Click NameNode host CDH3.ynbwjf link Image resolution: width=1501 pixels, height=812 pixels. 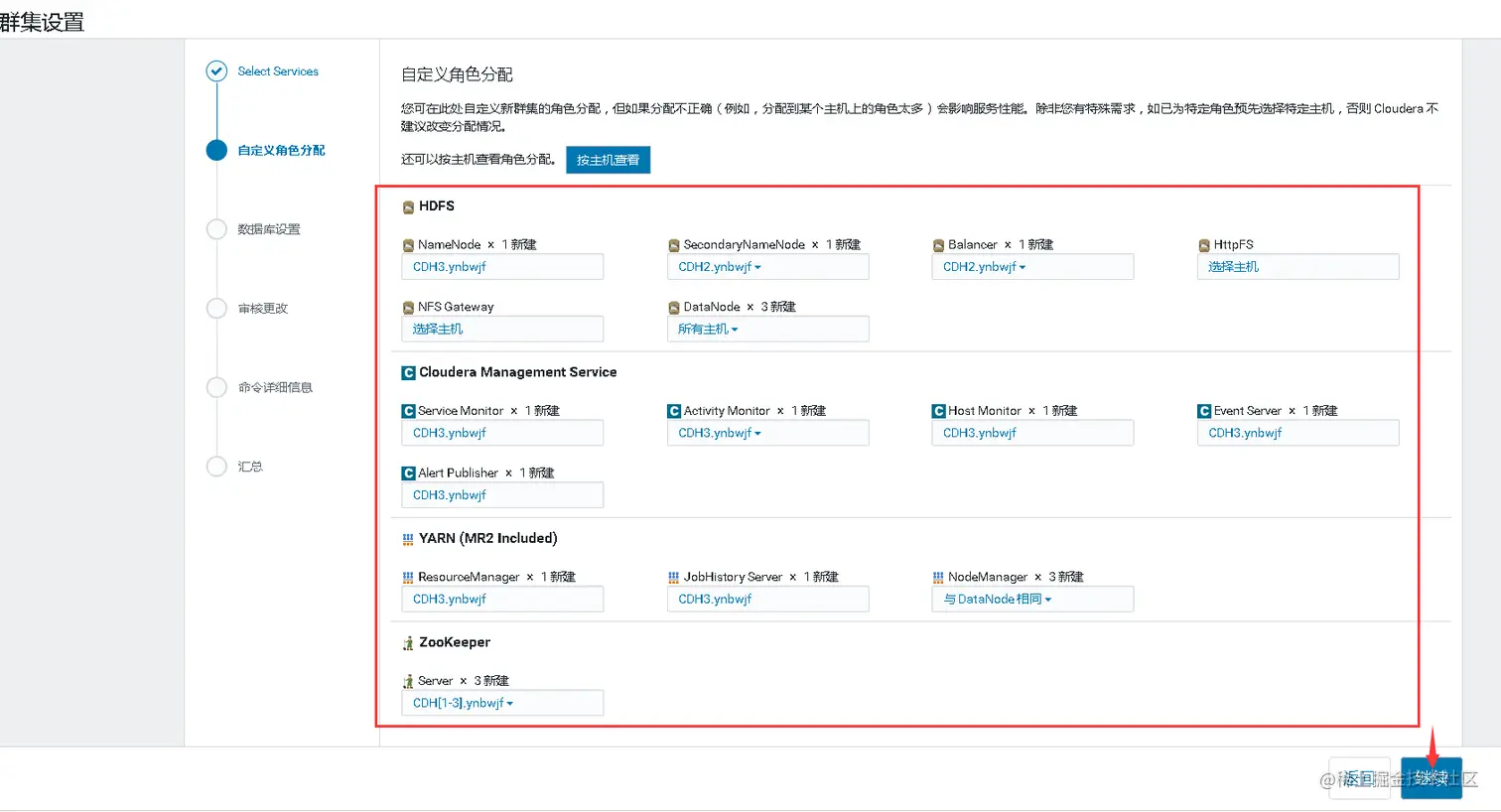(x=450, y=267)
